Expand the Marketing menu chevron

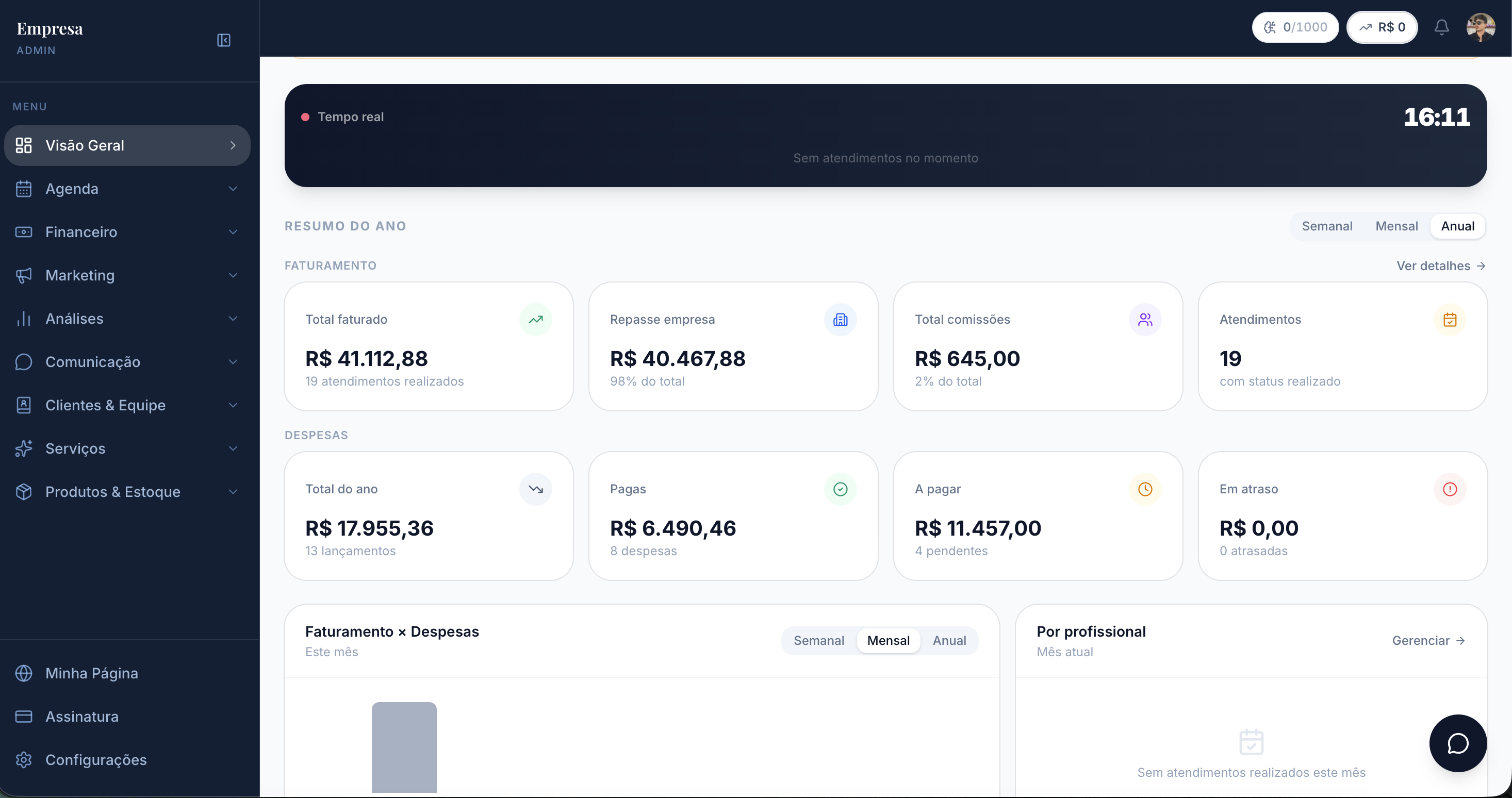(x=233, y=275)
